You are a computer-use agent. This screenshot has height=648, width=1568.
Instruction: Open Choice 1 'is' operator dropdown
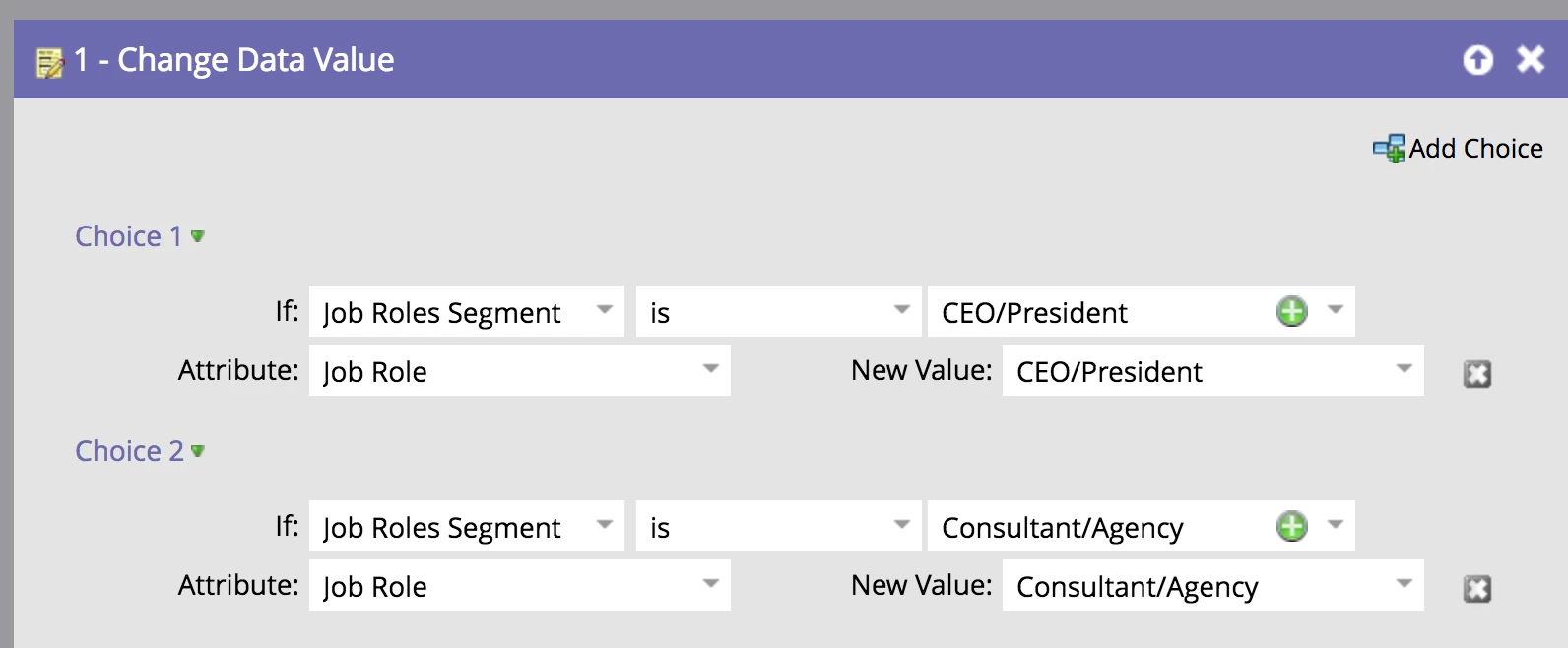pos(901,311)
